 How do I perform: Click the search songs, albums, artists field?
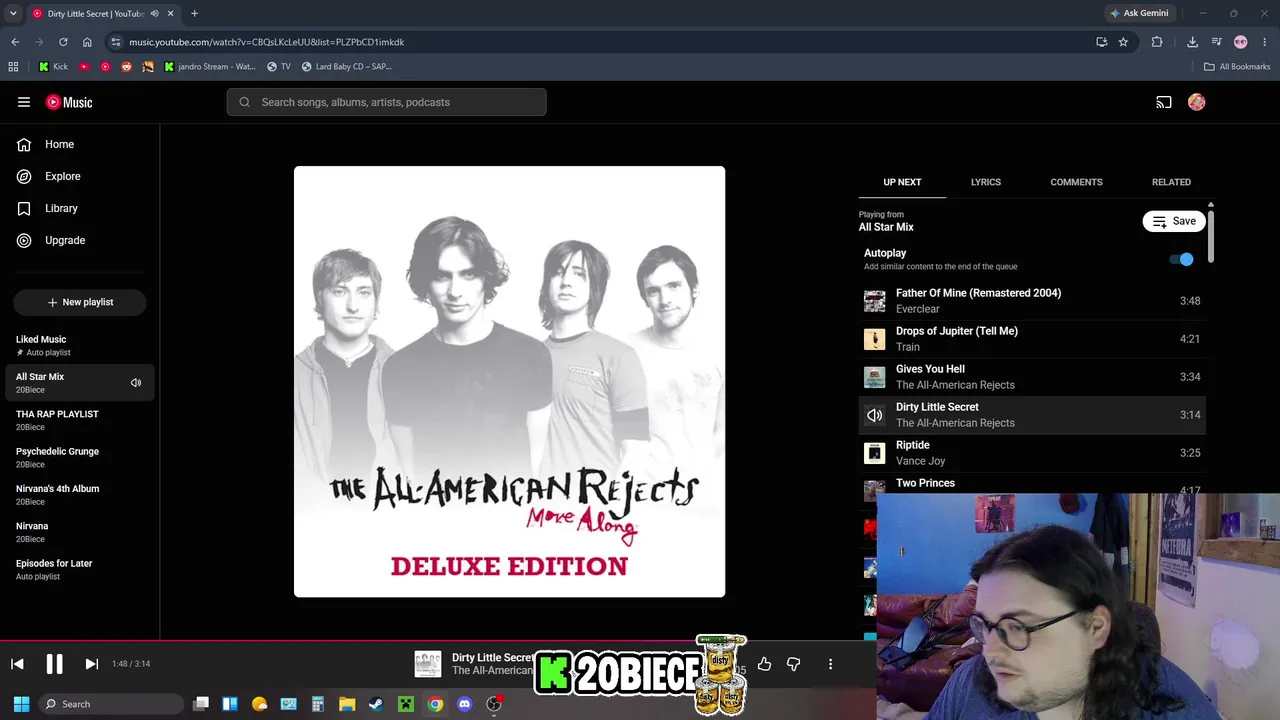pos(386,102)
